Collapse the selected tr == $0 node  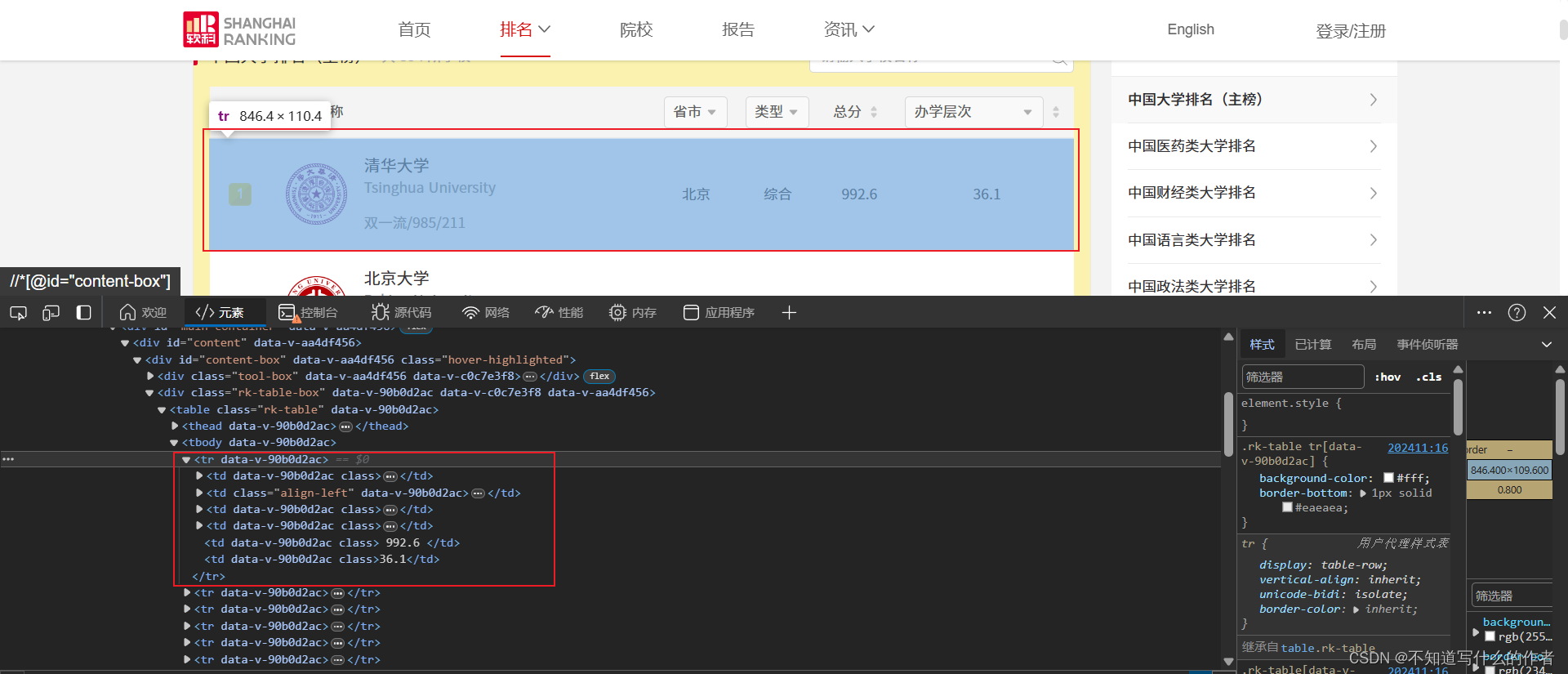click(186, 460)
